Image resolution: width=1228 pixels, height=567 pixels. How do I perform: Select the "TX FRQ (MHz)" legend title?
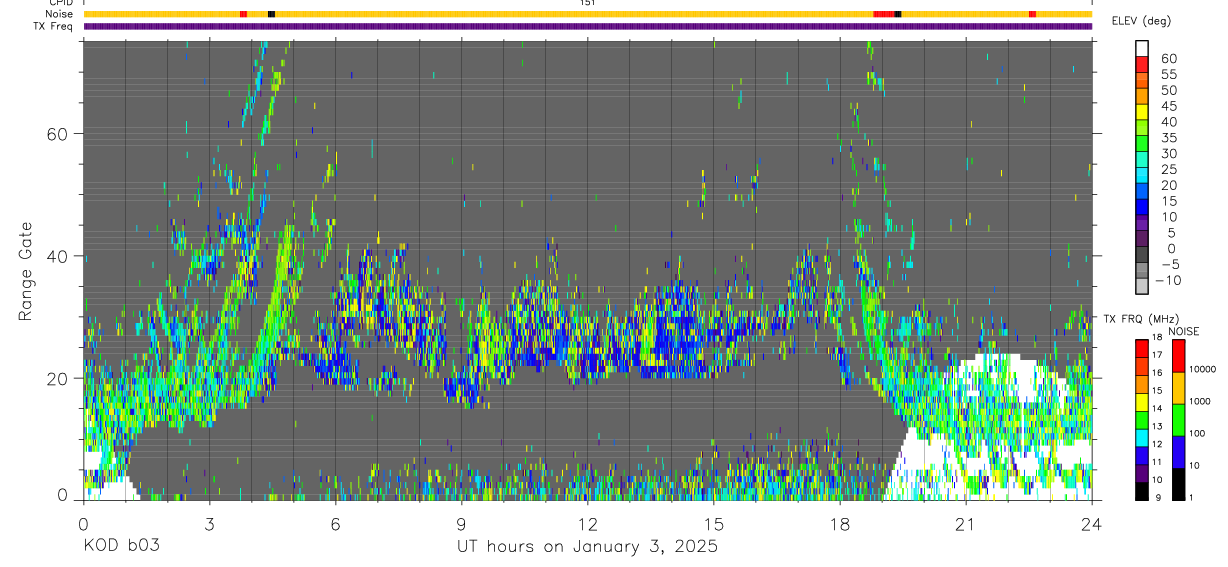point(1139,319)
